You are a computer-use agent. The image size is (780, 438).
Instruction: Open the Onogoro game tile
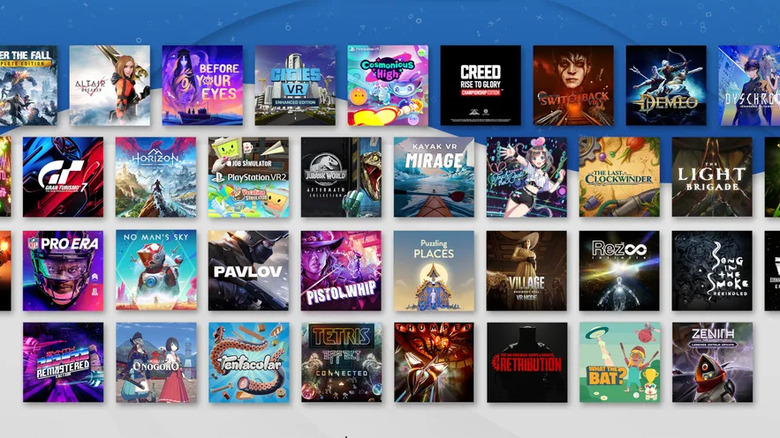click(156, 362)
